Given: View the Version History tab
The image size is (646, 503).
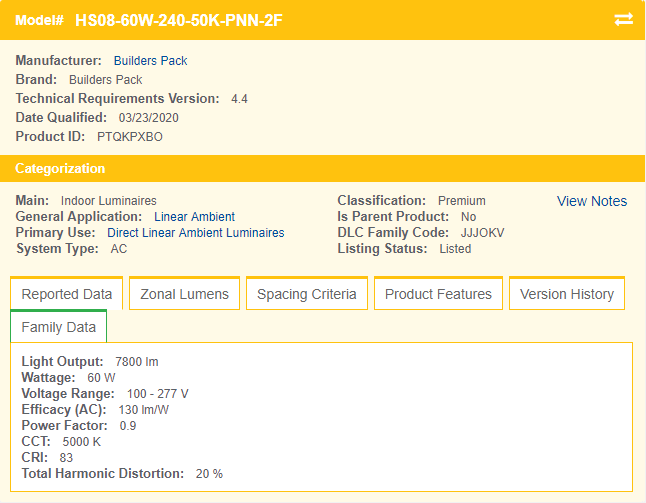Looking at the screenshot, I should coord(567,294).
